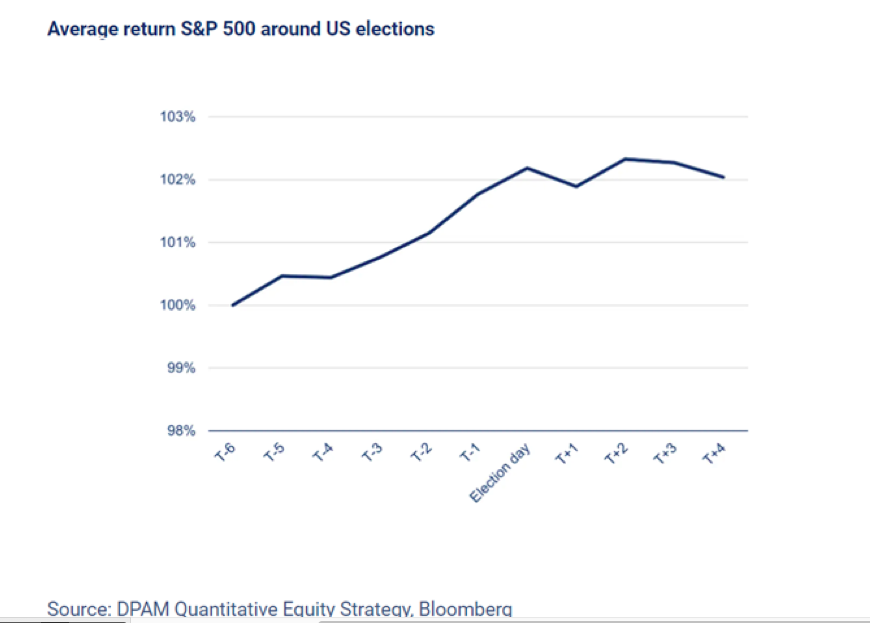Click the line's starting point at T-6
The height and width of the screenshot is (623, 870).
coord(233,305)
